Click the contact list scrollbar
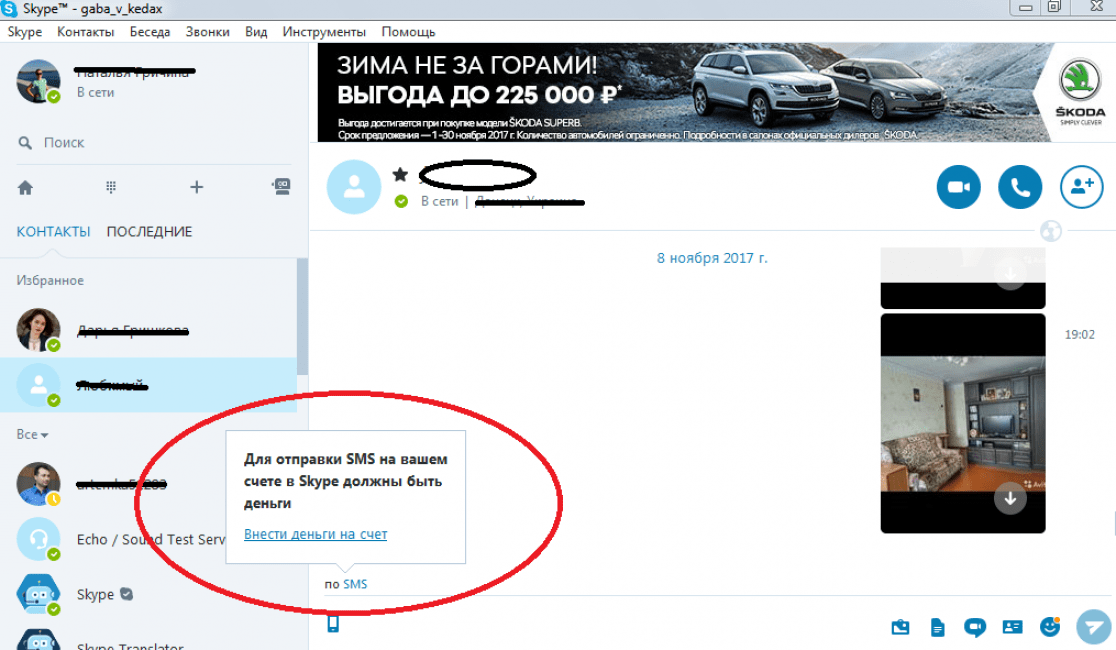 coord(302,317)
